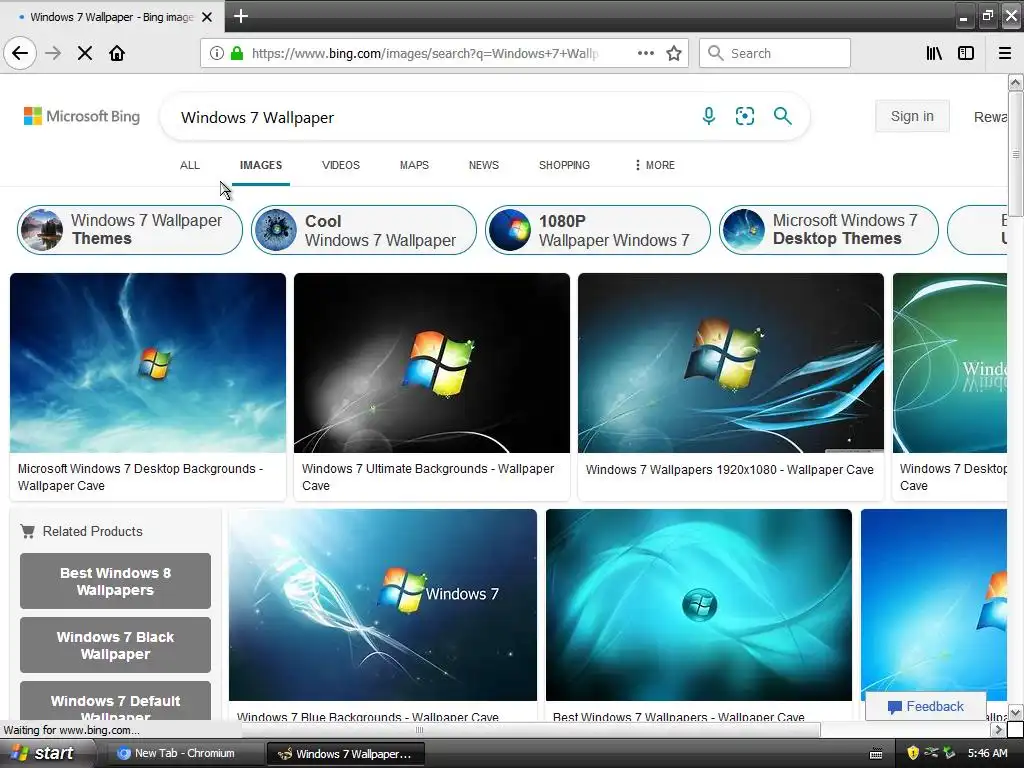Click the Microsoft Bing logo
The image size is (1024, 768).
[x=82, y=116]
